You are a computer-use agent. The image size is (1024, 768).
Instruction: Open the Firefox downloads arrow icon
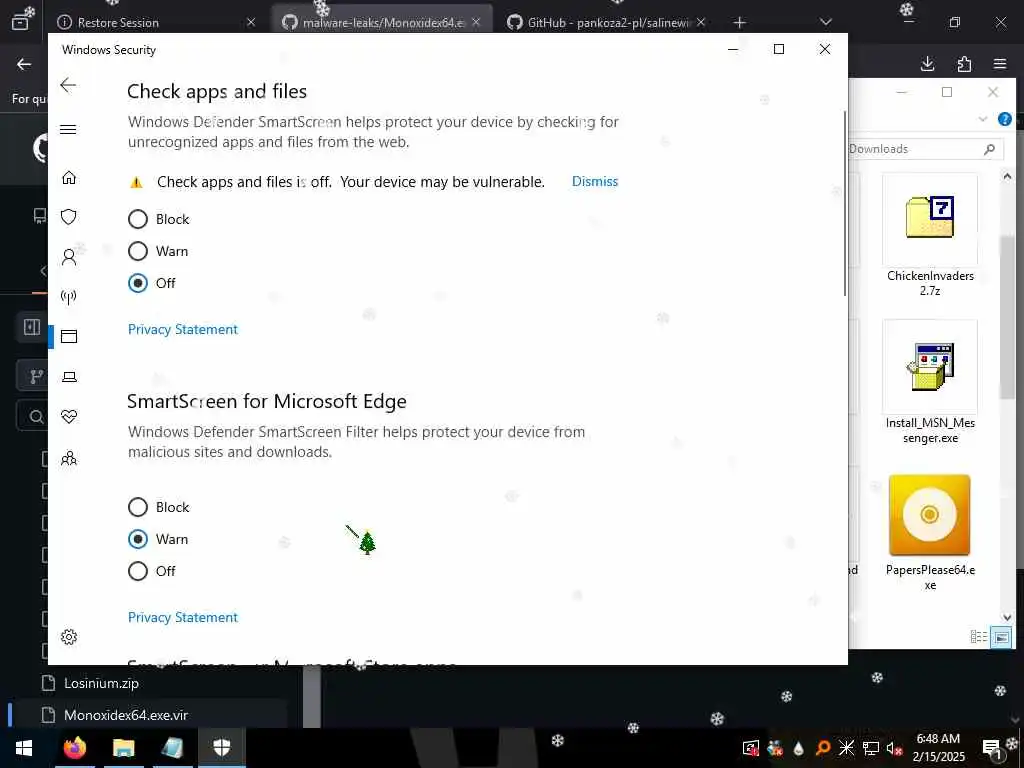[927, 63]
